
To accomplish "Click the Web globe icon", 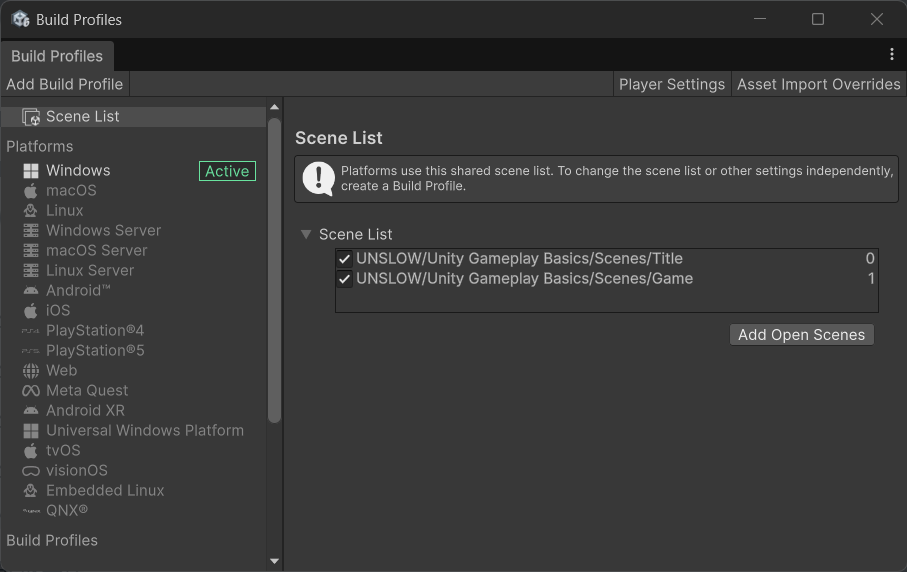I will pyautogui.click(x=31, y=371).
